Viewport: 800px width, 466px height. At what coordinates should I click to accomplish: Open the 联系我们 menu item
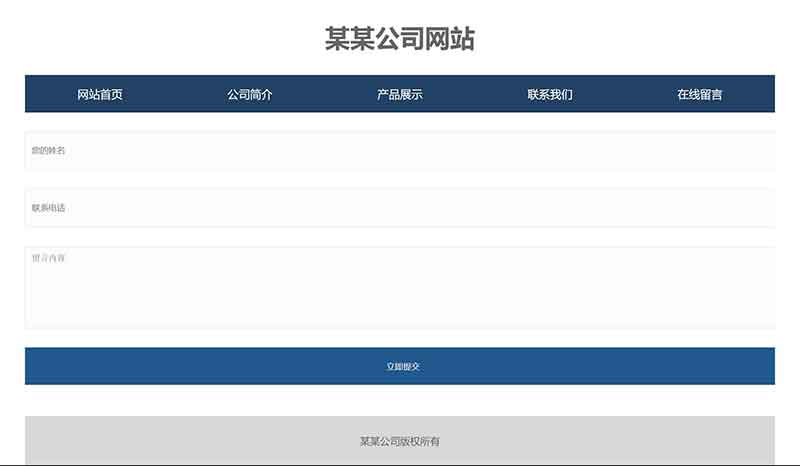coord(550,95)
